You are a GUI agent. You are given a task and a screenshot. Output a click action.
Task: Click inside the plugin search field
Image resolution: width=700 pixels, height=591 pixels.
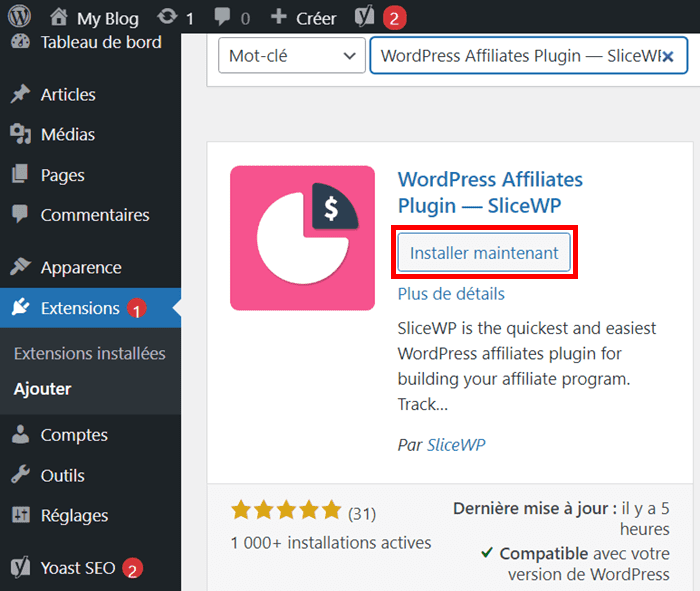(x=529, y=55)
